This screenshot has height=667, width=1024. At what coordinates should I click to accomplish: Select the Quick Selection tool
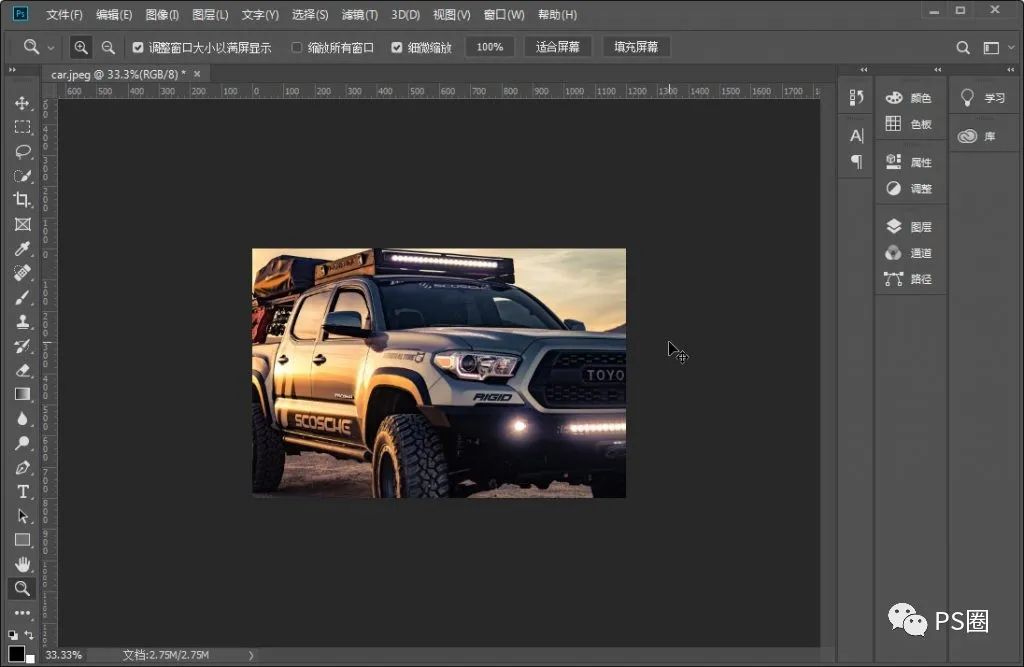click(22, 176)
